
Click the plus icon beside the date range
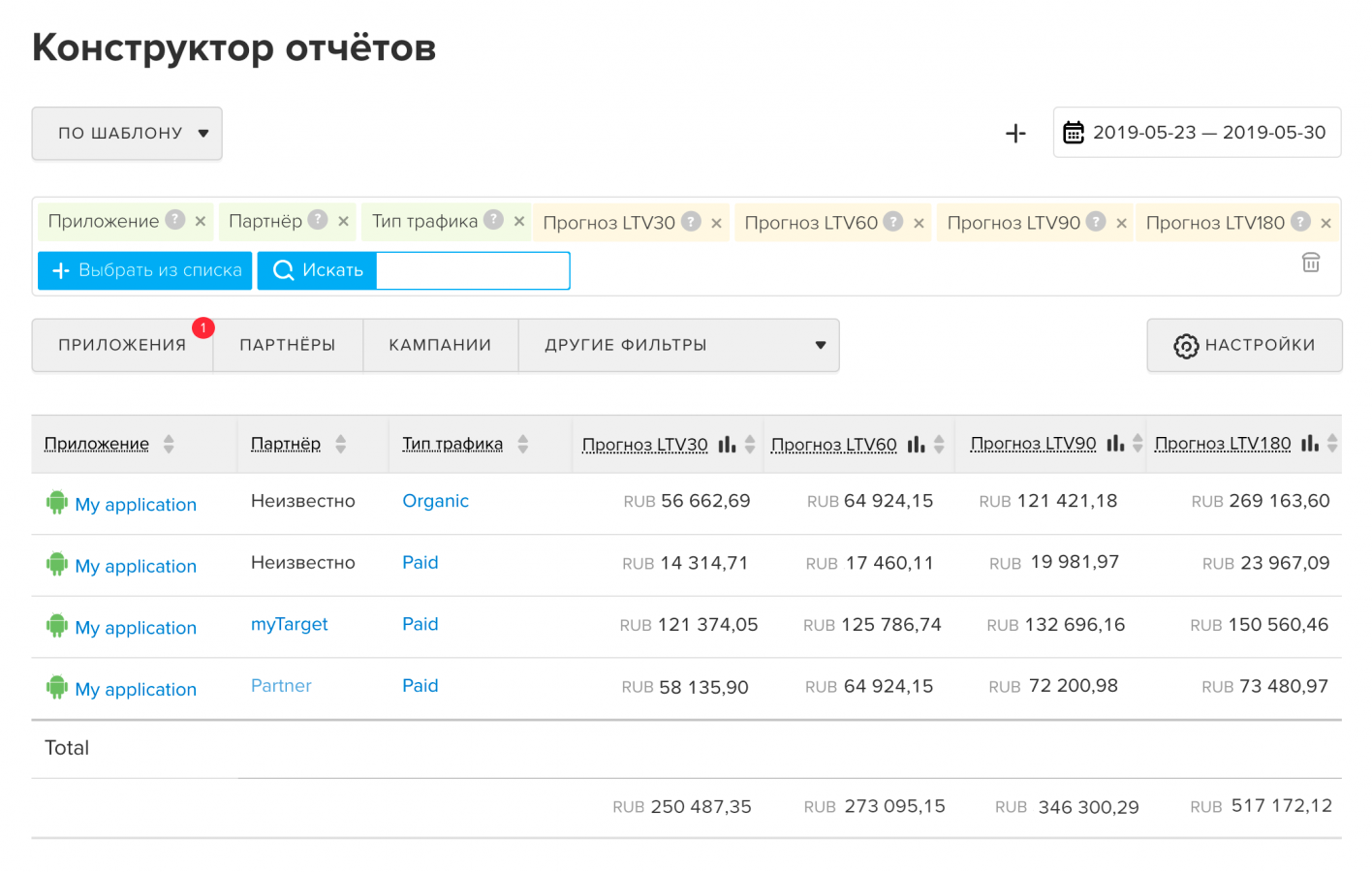(x=1015, y=134)
